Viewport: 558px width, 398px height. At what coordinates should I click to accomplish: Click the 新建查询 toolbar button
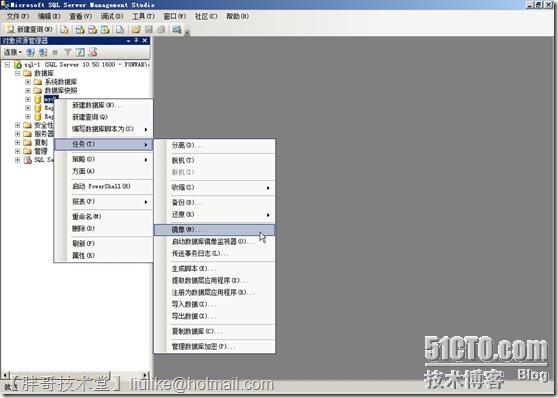[x=29, y=29]
